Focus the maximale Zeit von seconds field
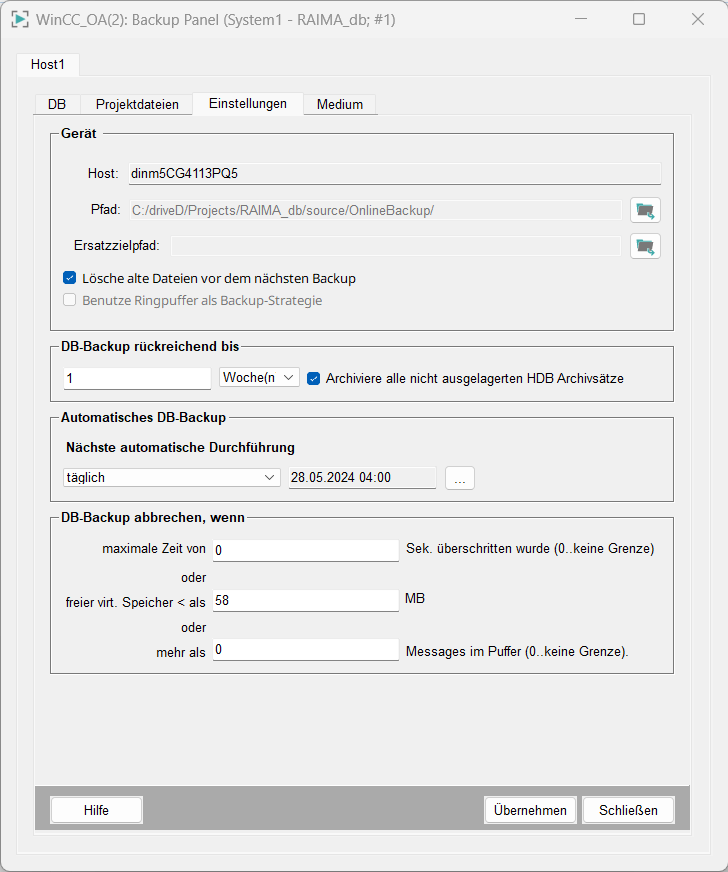728x872 pixels. point(305,550)
